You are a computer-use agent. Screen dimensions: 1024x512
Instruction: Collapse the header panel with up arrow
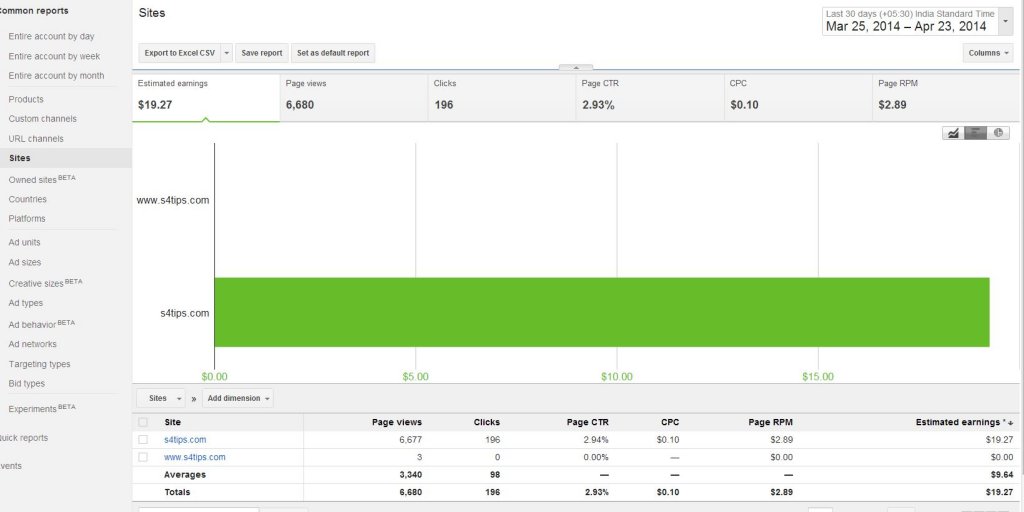click(575, 67)
